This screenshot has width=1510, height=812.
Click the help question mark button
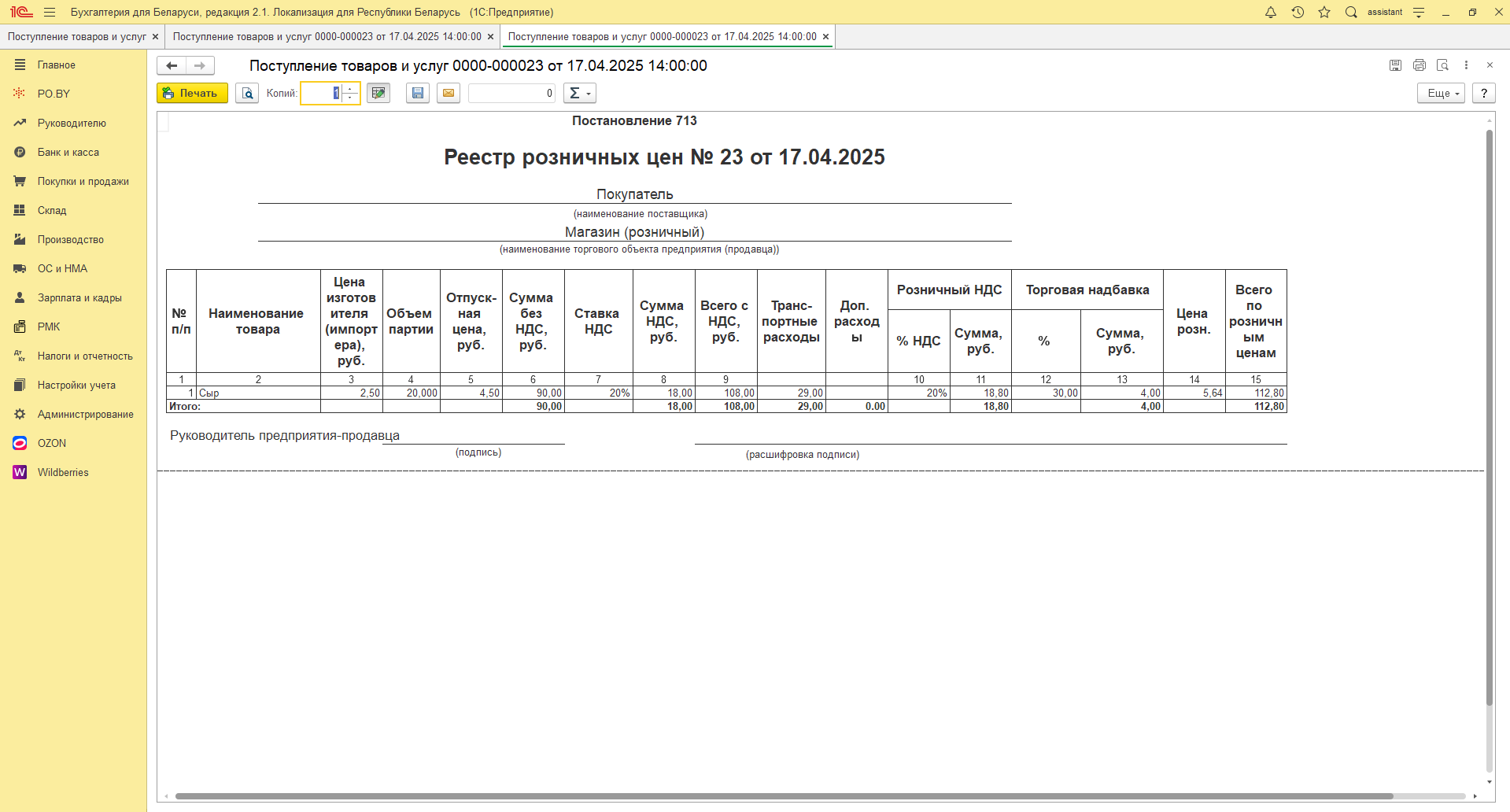[x=1484, y=94]
